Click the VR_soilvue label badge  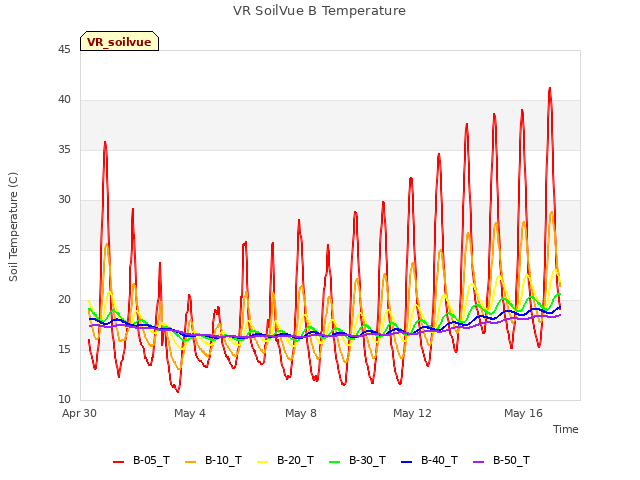point(119,41)
